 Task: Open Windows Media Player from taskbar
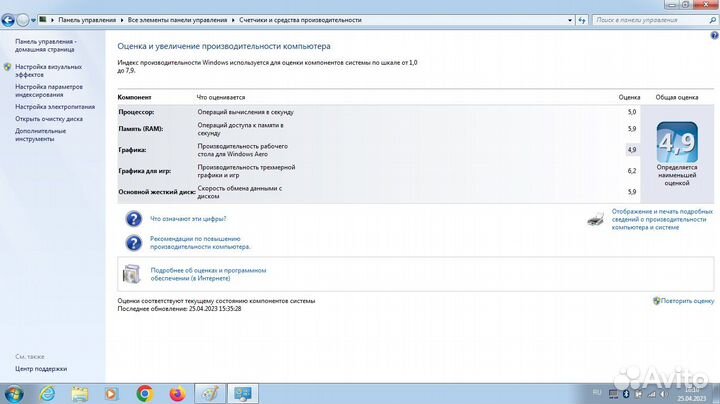point(112,394)
